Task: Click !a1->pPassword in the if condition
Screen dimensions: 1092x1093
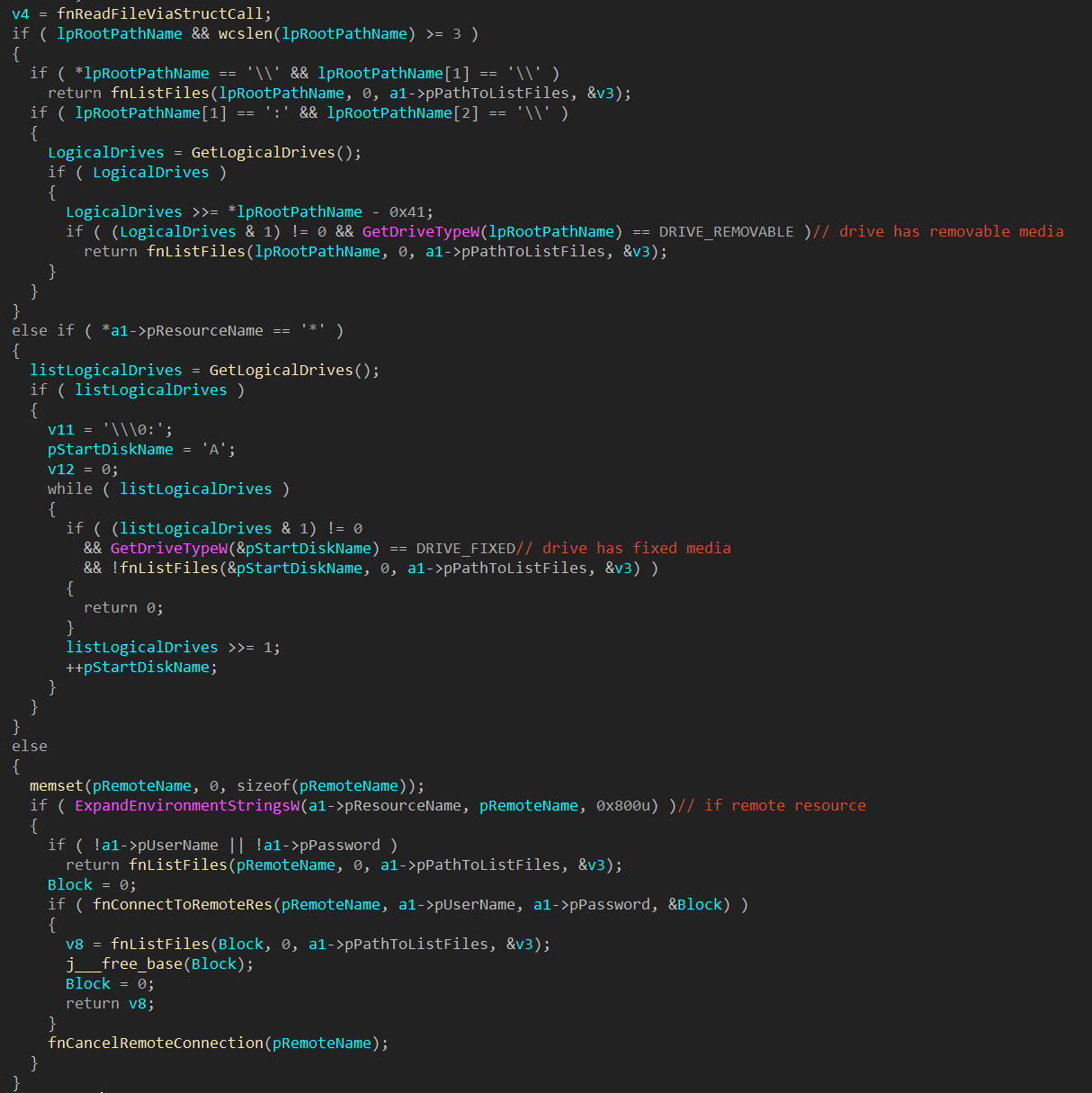Action: 318,845
